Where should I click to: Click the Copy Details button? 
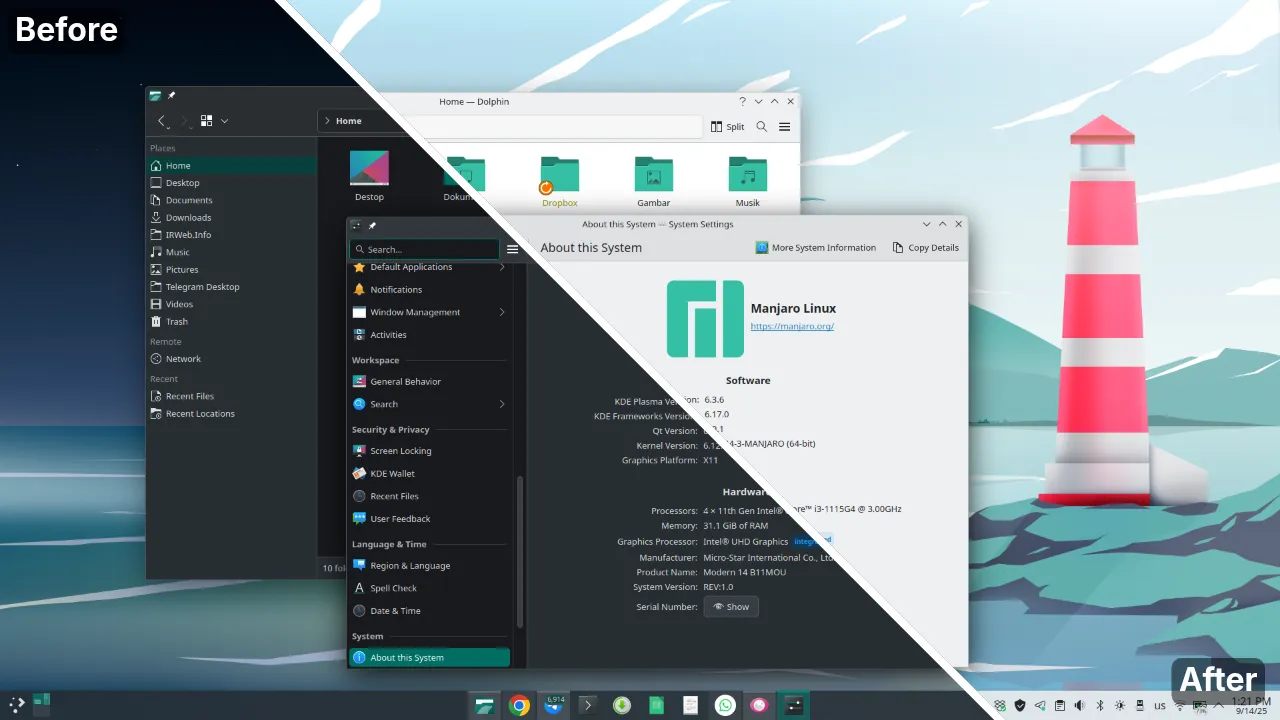(925, 248)
